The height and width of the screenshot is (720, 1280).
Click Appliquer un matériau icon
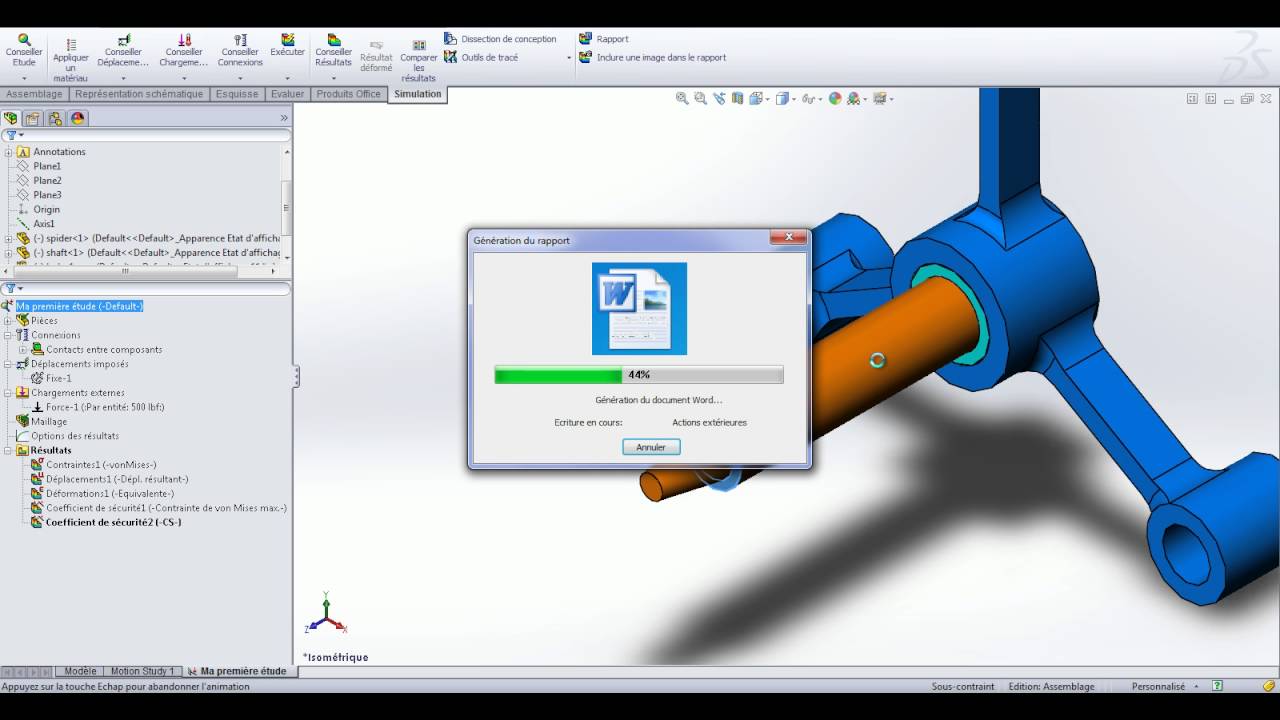[71, 45]
